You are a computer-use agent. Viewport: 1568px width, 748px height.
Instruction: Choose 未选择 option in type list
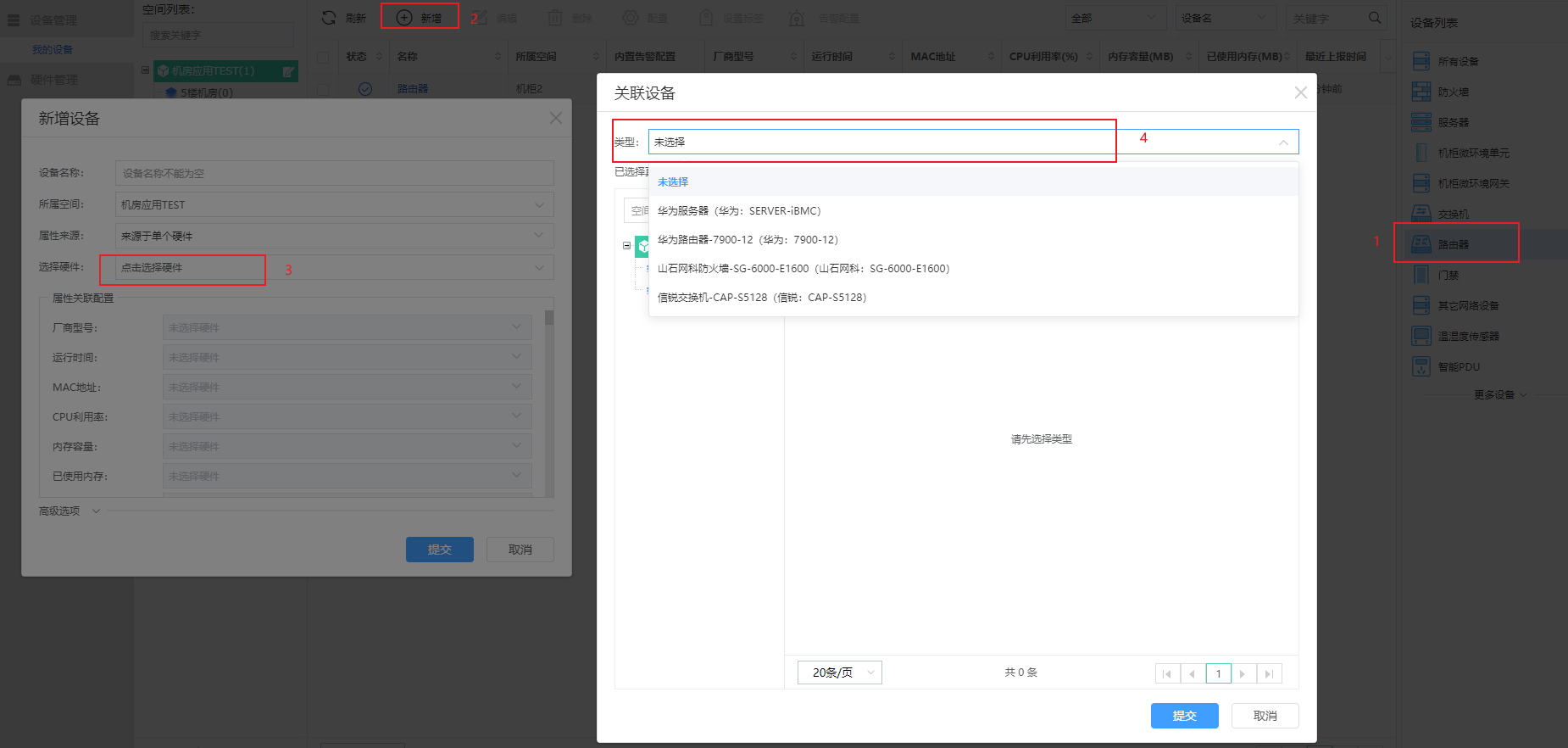point(973,181)
